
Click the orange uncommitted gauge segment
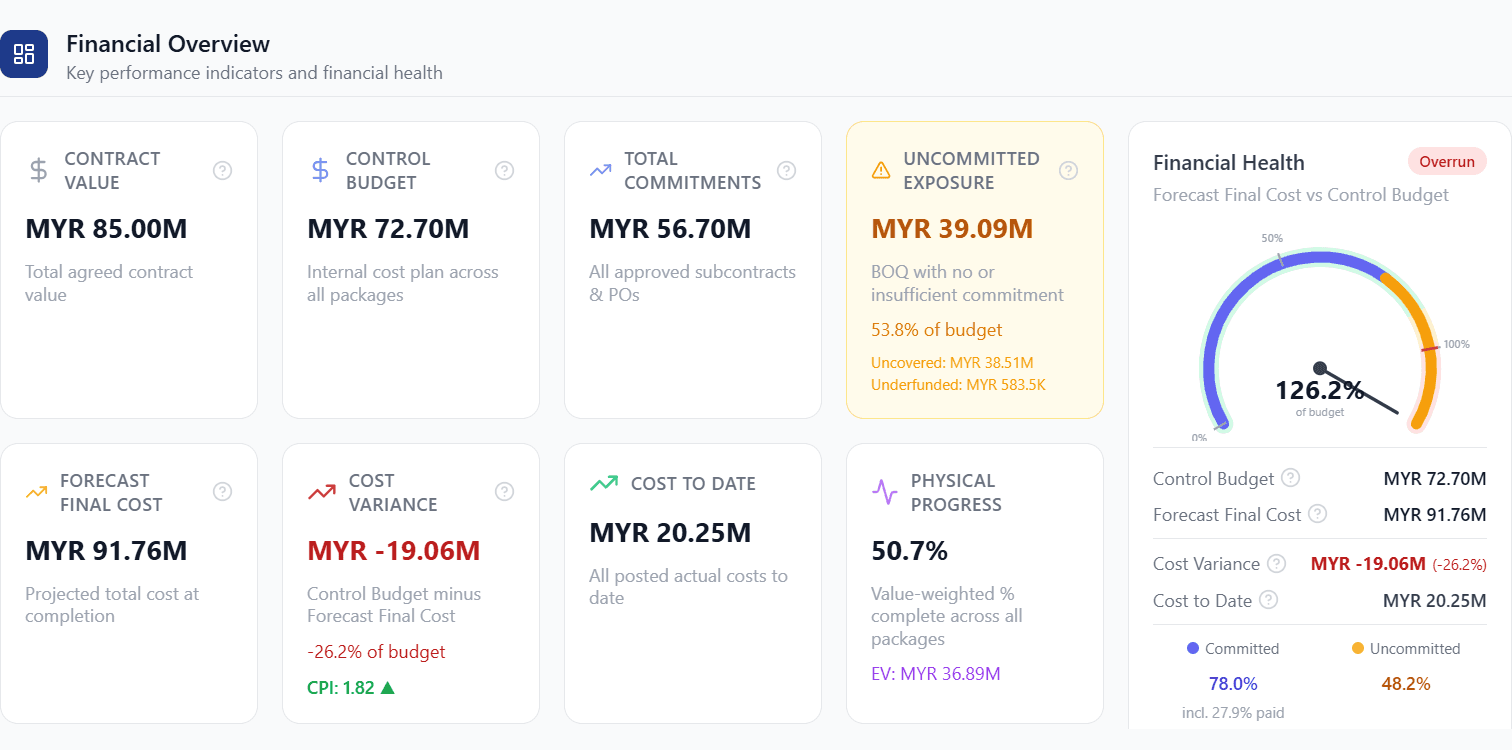tap(1418, 340)
